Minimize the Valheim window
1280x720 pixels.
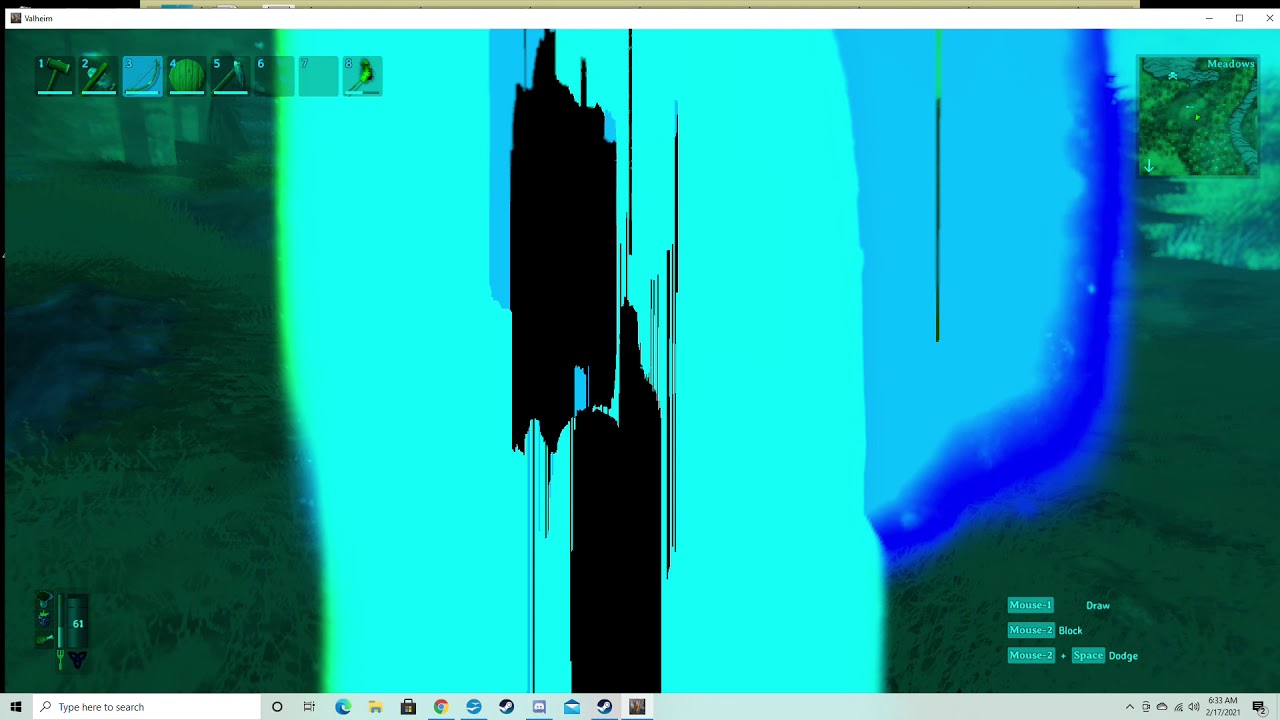[x=1209, y=18]
